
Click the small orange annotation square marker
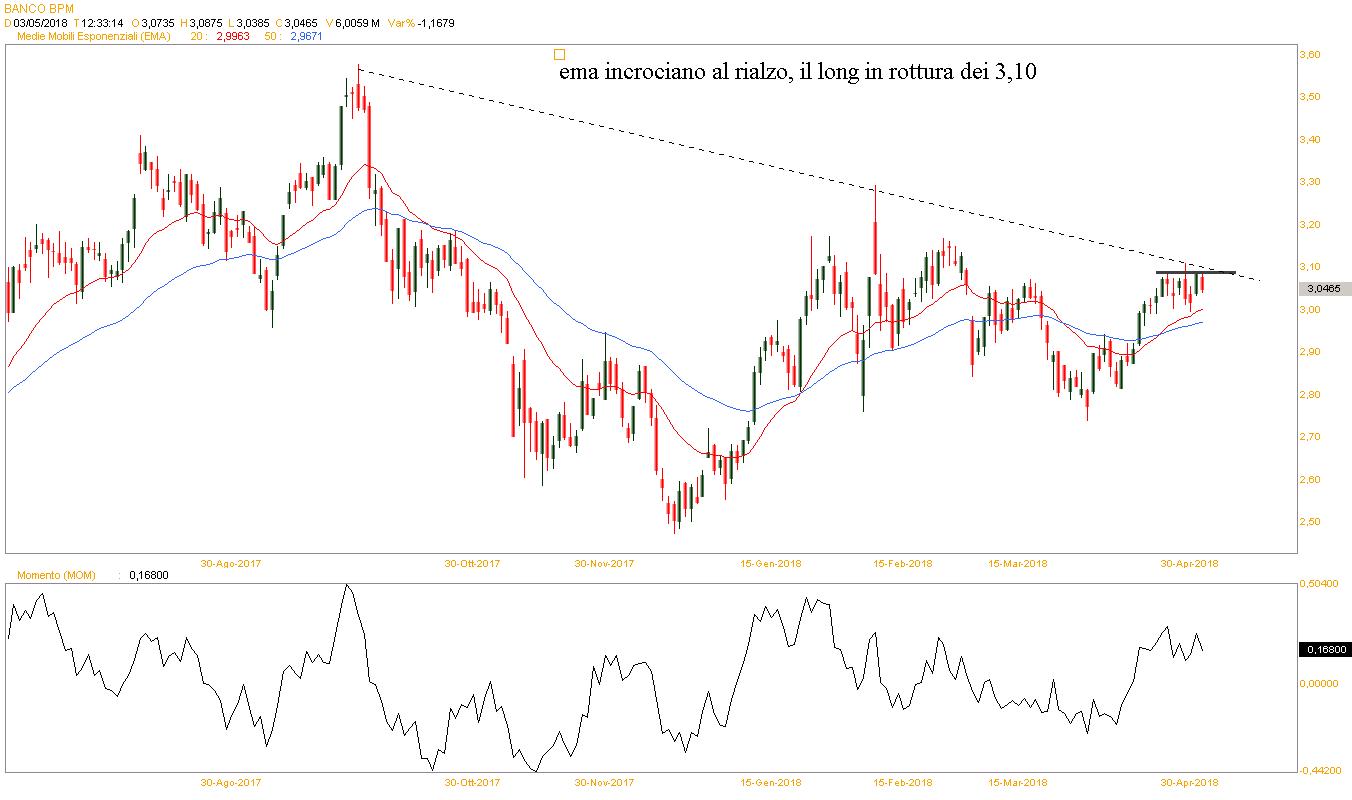coord(559,55)
